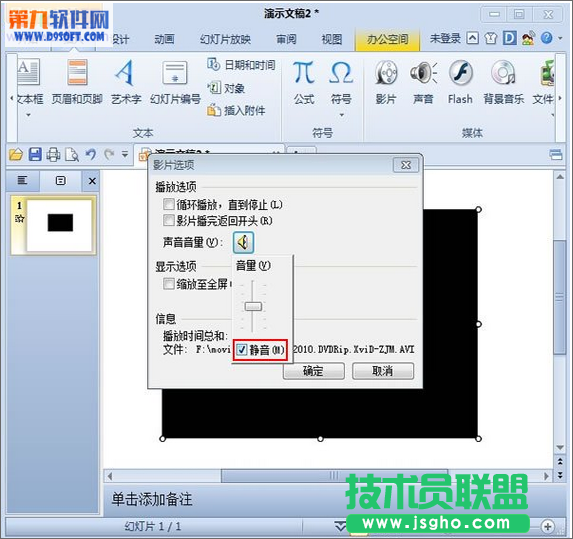The width and height of the screenshot is (573, 539).
Task: Click vertical scrollbar up arrow
Action: click(x=560, y=177)
